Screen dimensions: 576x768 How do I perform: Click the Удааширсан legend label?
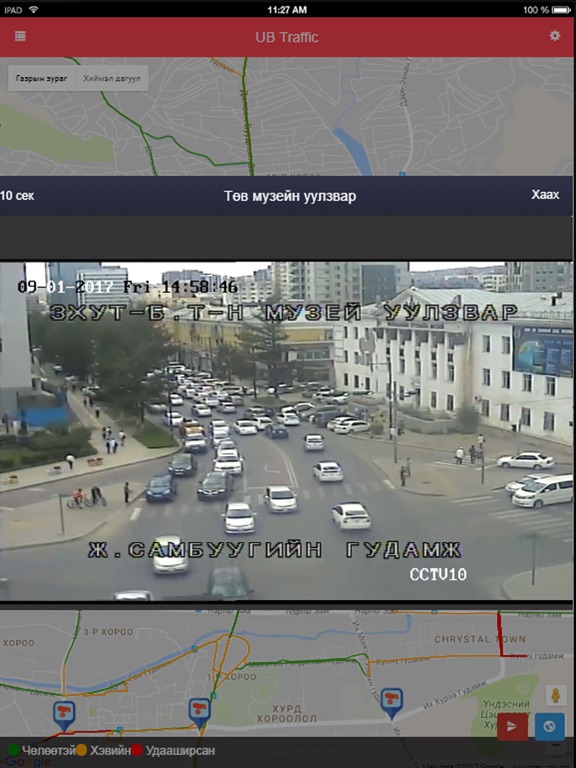tap(180, 750)
